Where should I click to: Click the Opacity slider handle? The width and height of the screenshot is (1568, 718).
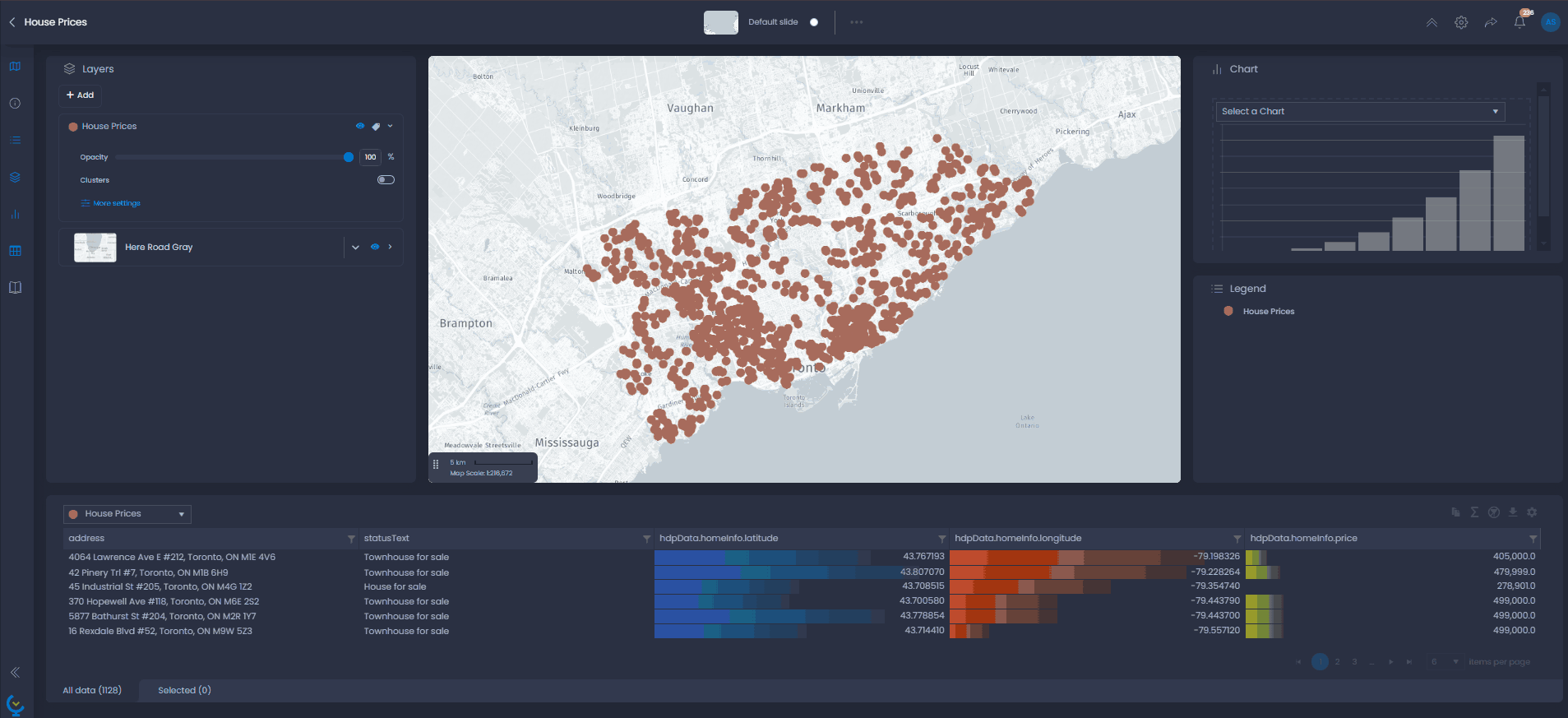349,157
